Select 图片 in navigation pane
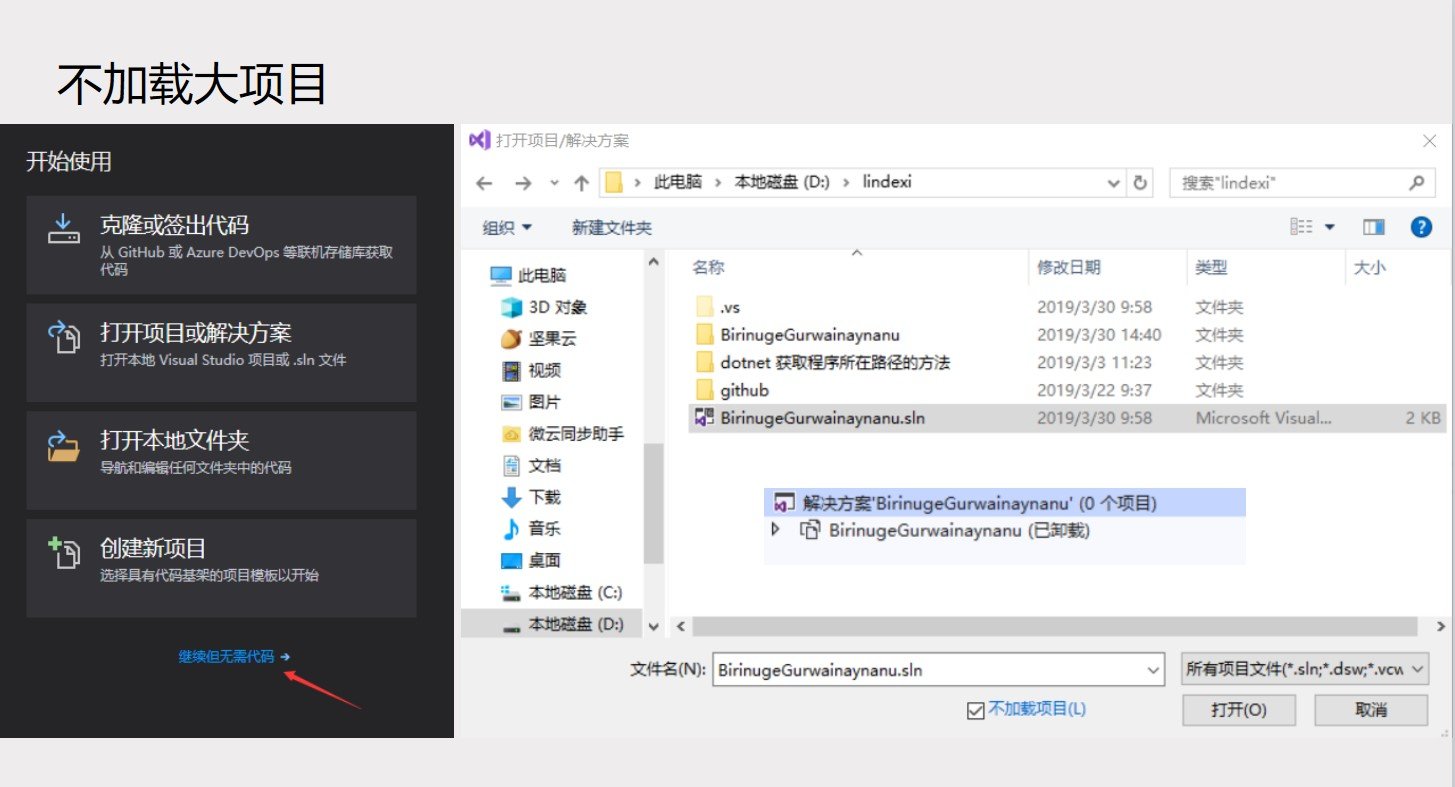The width and height of the screenshot is (1455, 787). click(x=531, y=402)
